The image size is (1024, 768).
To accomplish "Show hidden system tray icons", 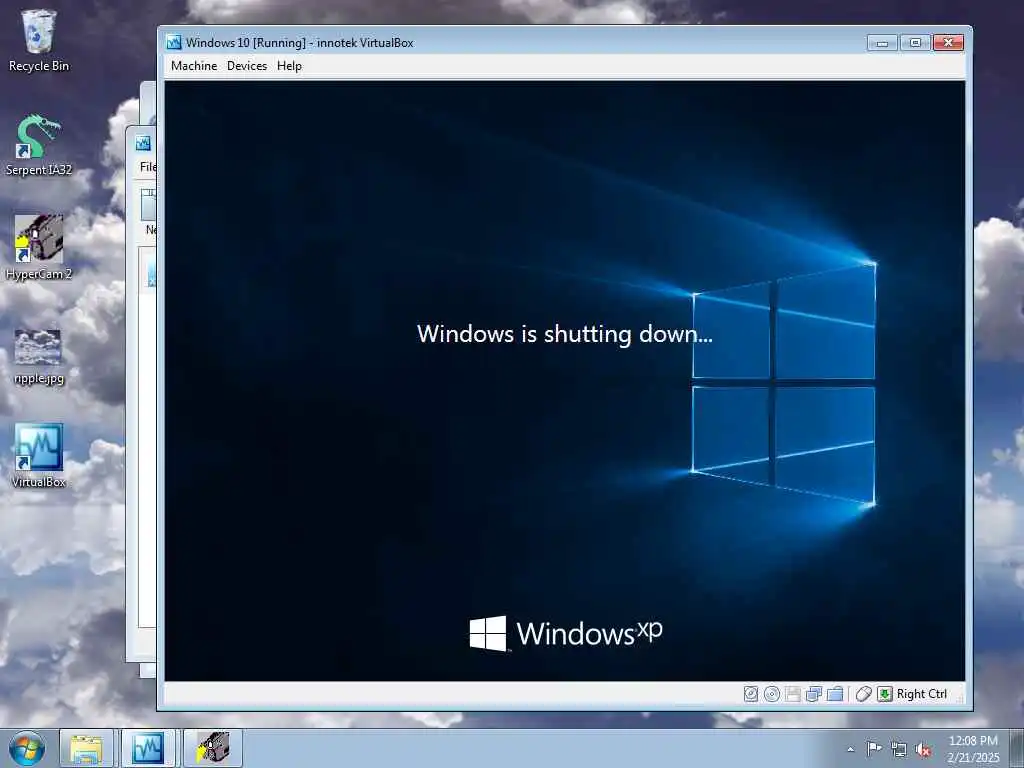I will (x=850, y=749).
